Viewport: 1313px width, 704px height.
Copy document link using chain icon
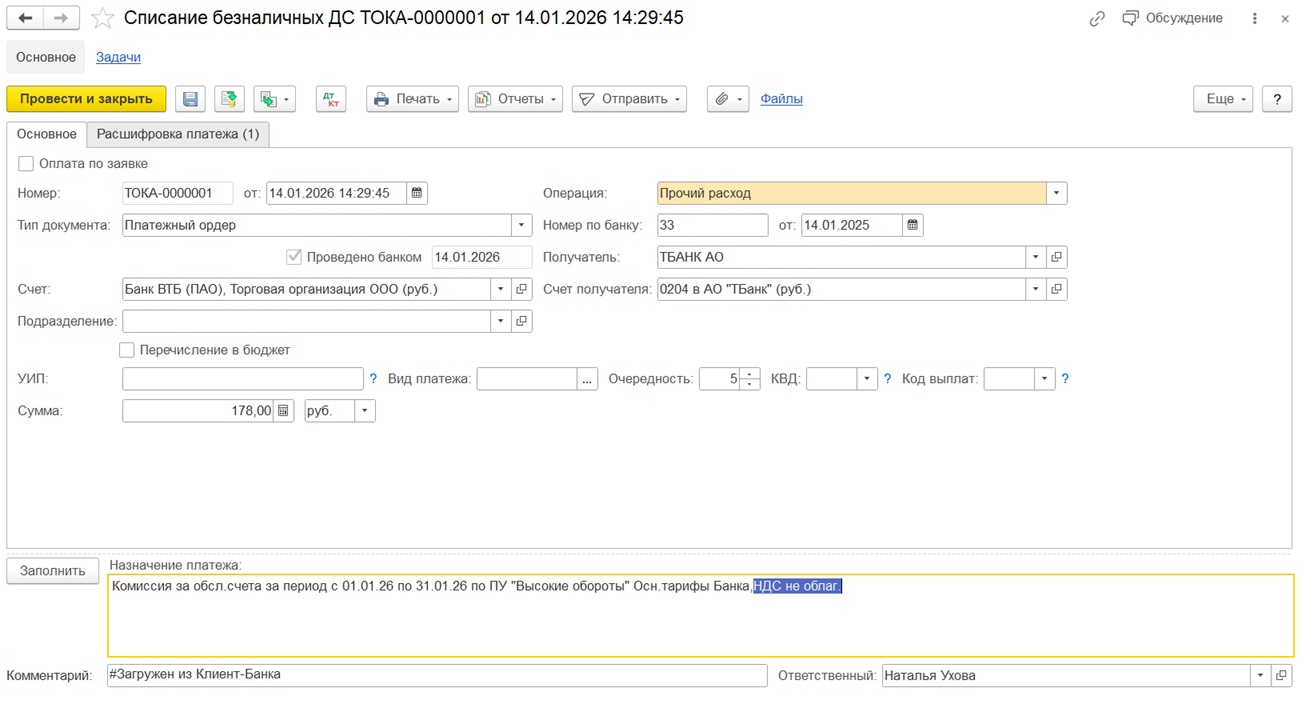(1097, 18)
